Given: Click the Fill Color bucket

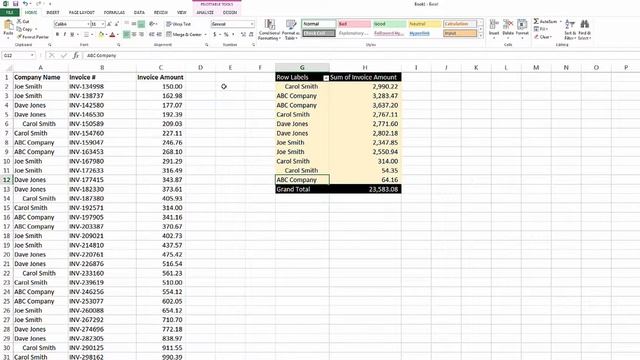Looking at the screenshot, I should [x=101, y=35].
